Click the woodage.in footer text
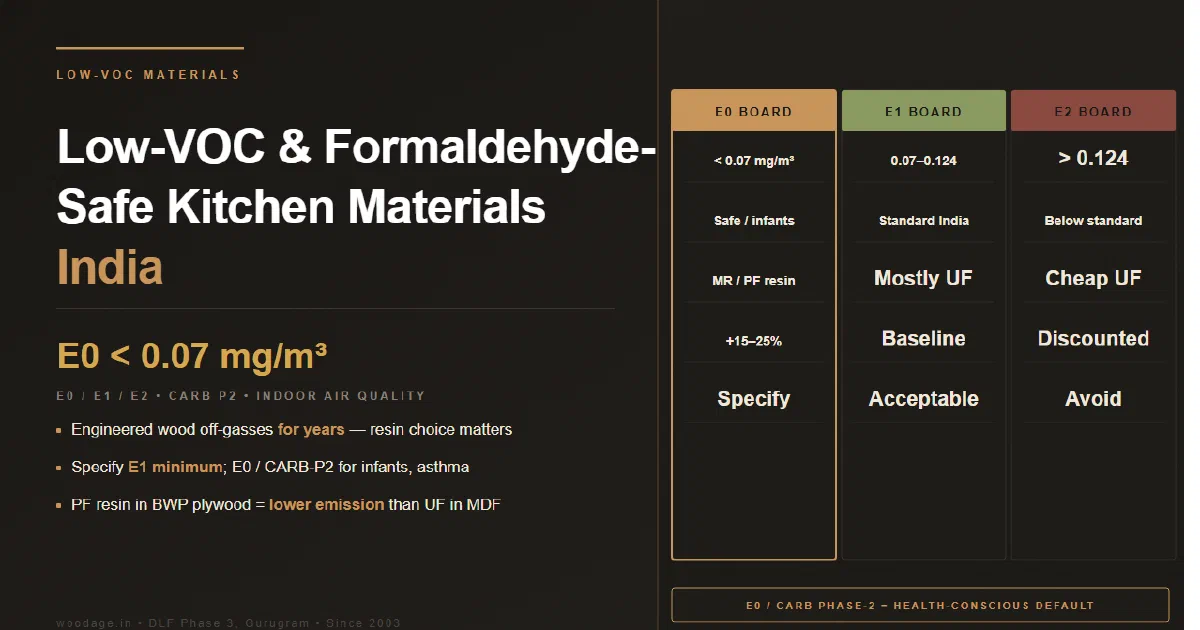1200x630 pixels. click(228, 623)
